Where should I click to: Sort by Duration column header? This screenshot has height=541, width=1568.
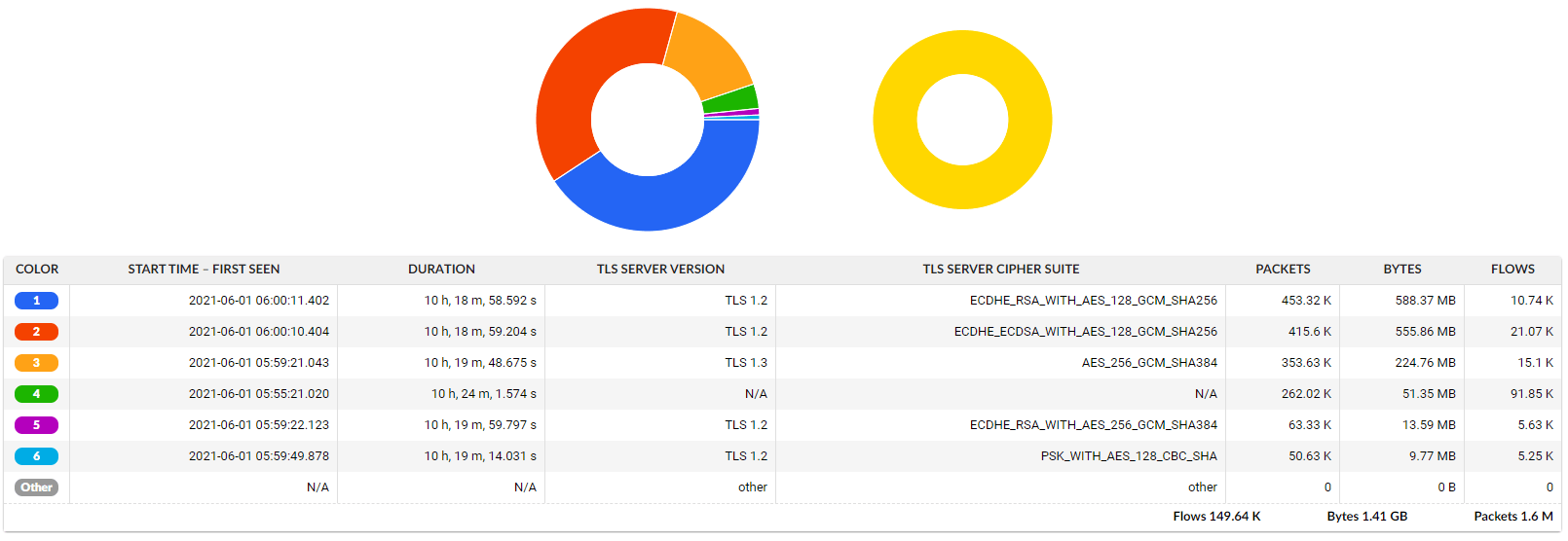pos(441,270)
